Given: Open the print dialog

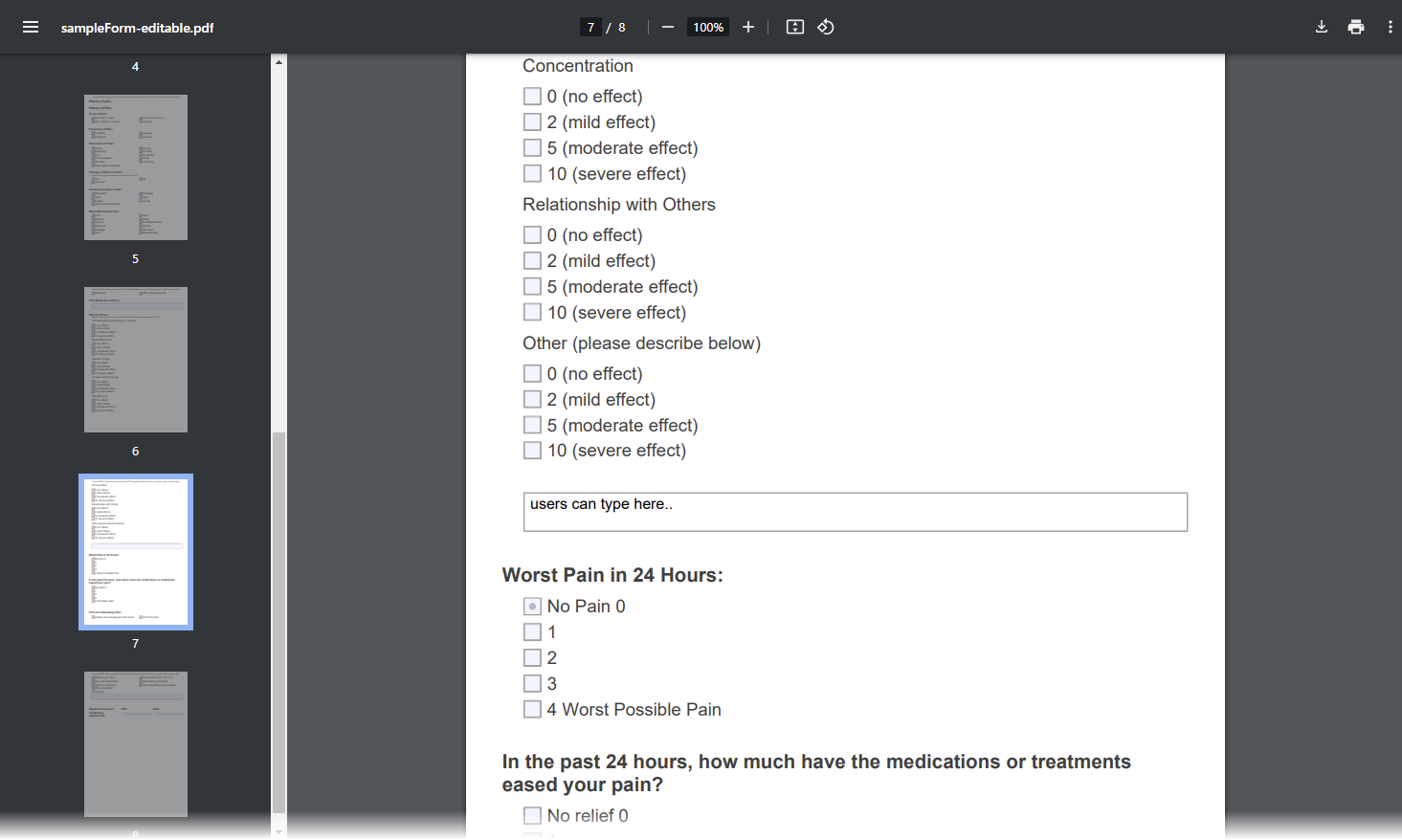Looking at the screenshot, I should 1356,27.
